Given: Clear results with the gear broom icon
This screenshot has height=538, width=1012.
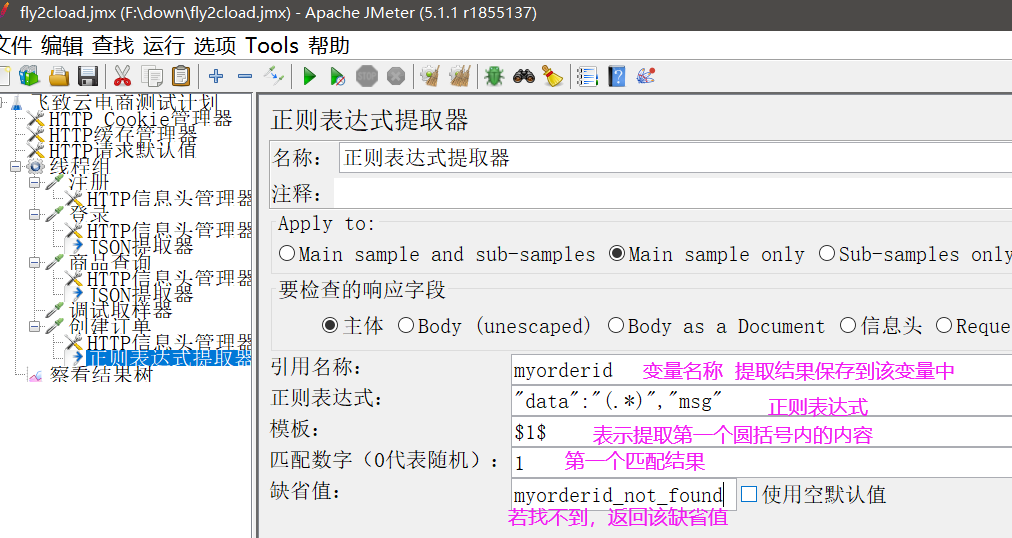Looking at the screenshot, I should click(x=430, y=76).
